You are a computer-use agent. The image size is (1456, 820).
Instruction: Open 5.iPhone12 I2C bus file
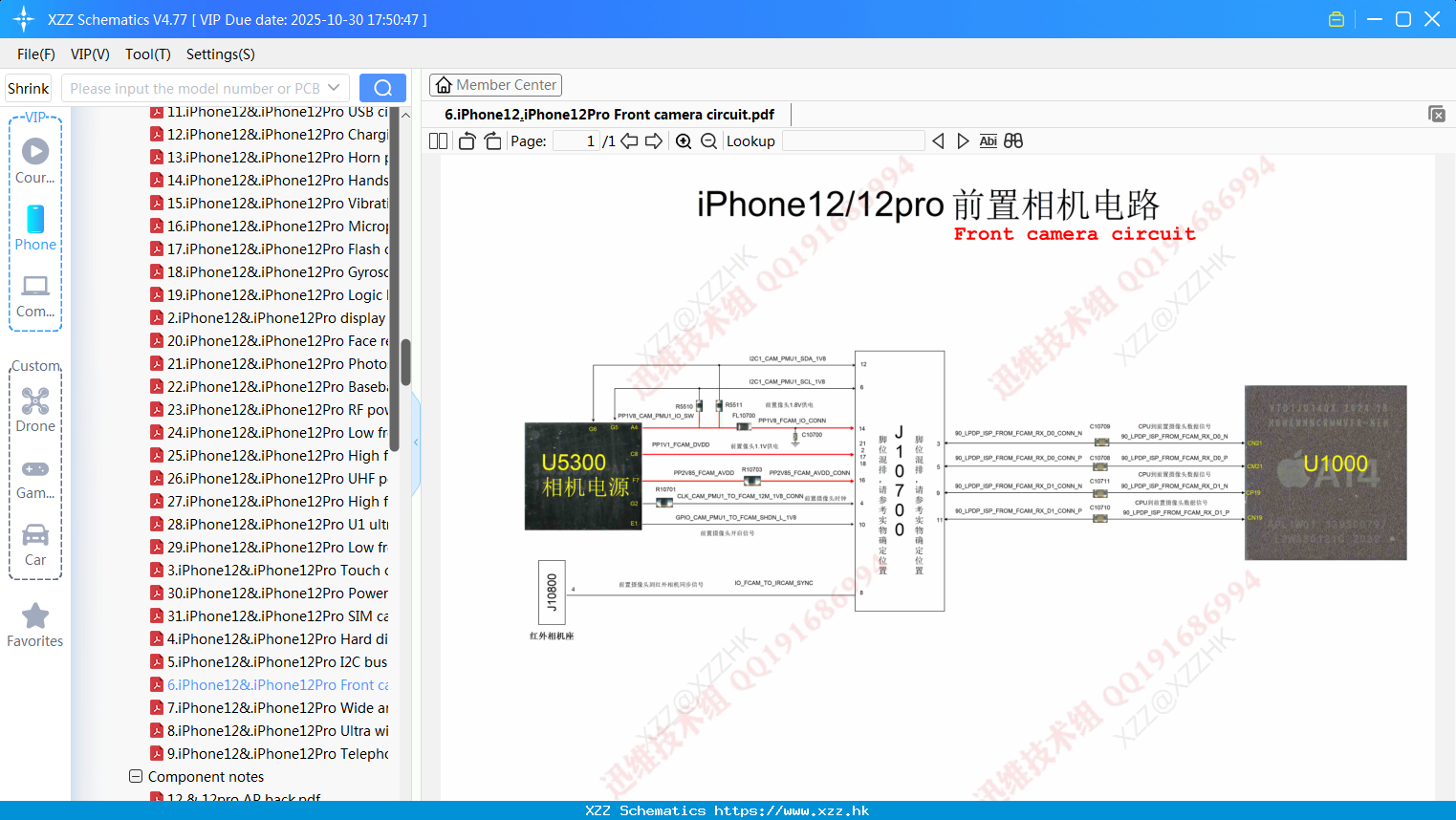pyautogui.click(x=270, y=662)
